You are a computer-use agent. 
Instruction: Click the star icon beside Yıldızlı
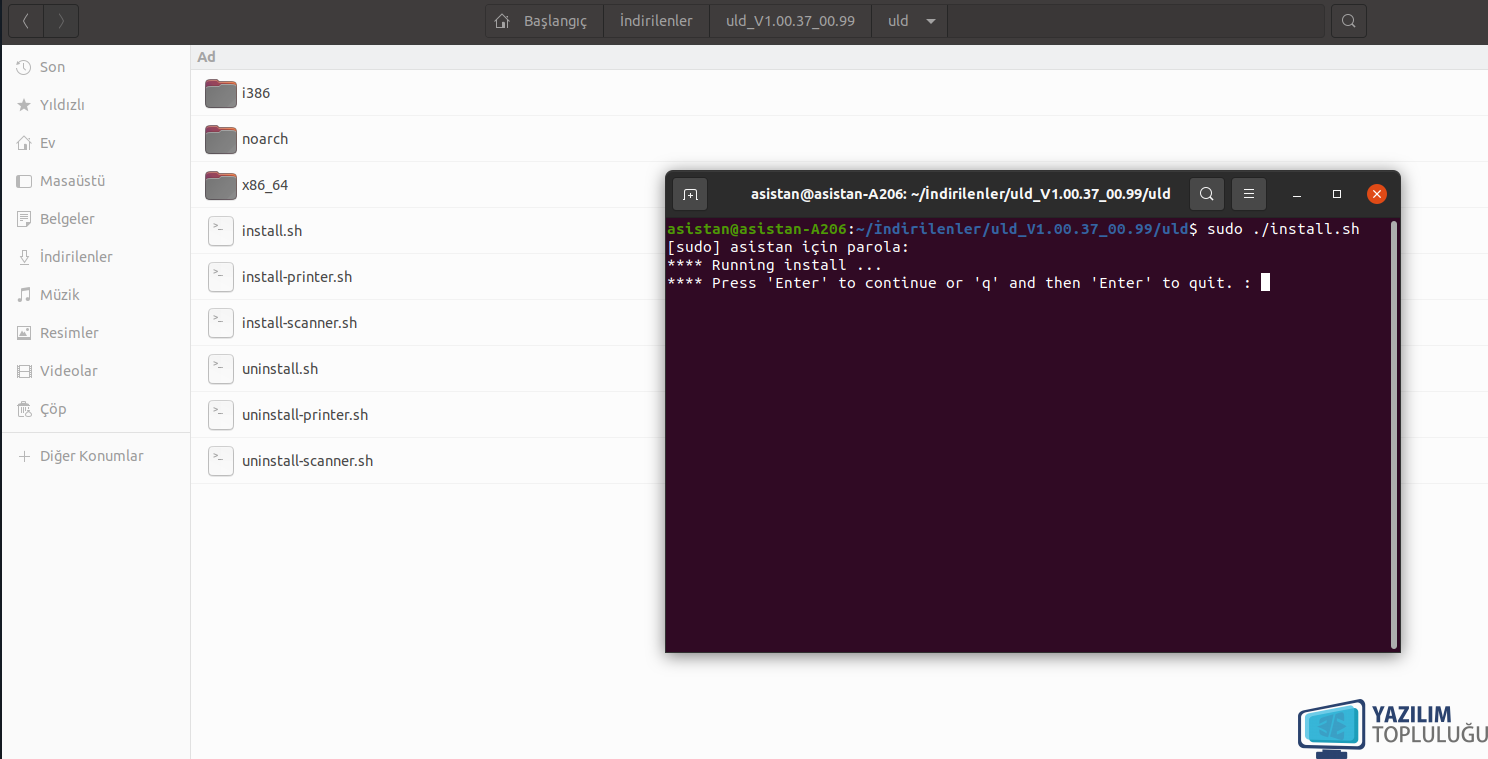pyautogui.click(x=24, y=105)
